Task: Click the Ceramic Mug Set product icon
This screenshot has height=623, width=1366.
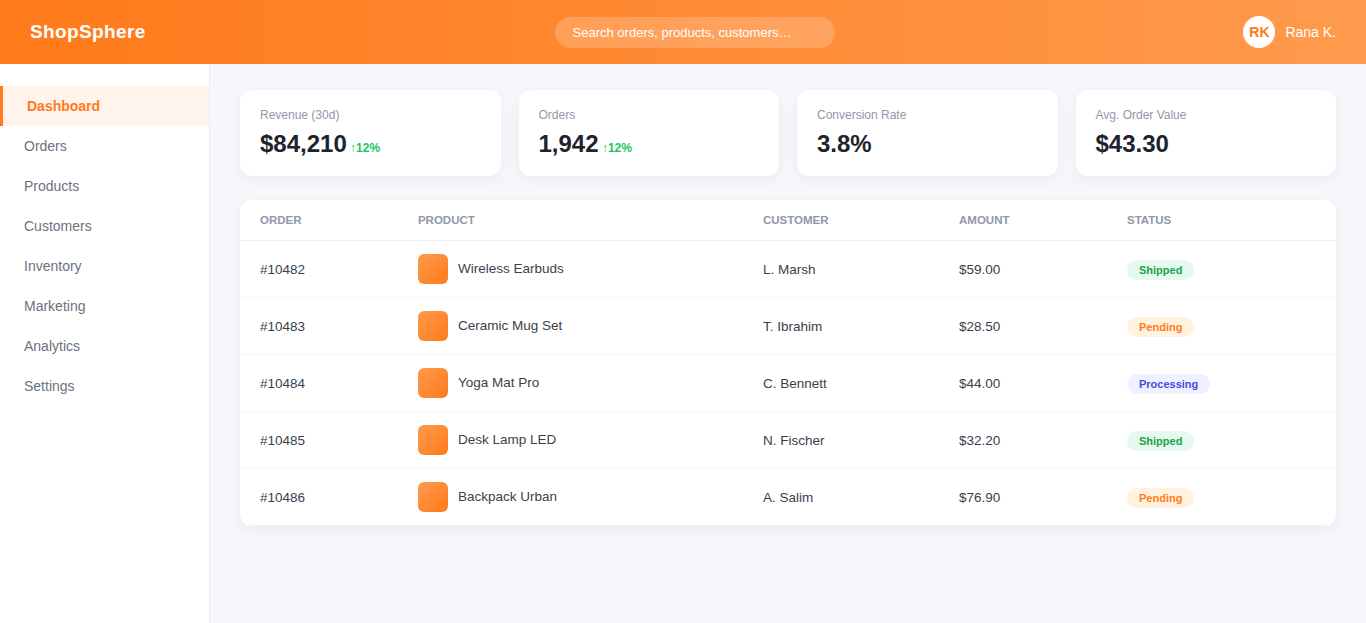Action: coord(433,326)
